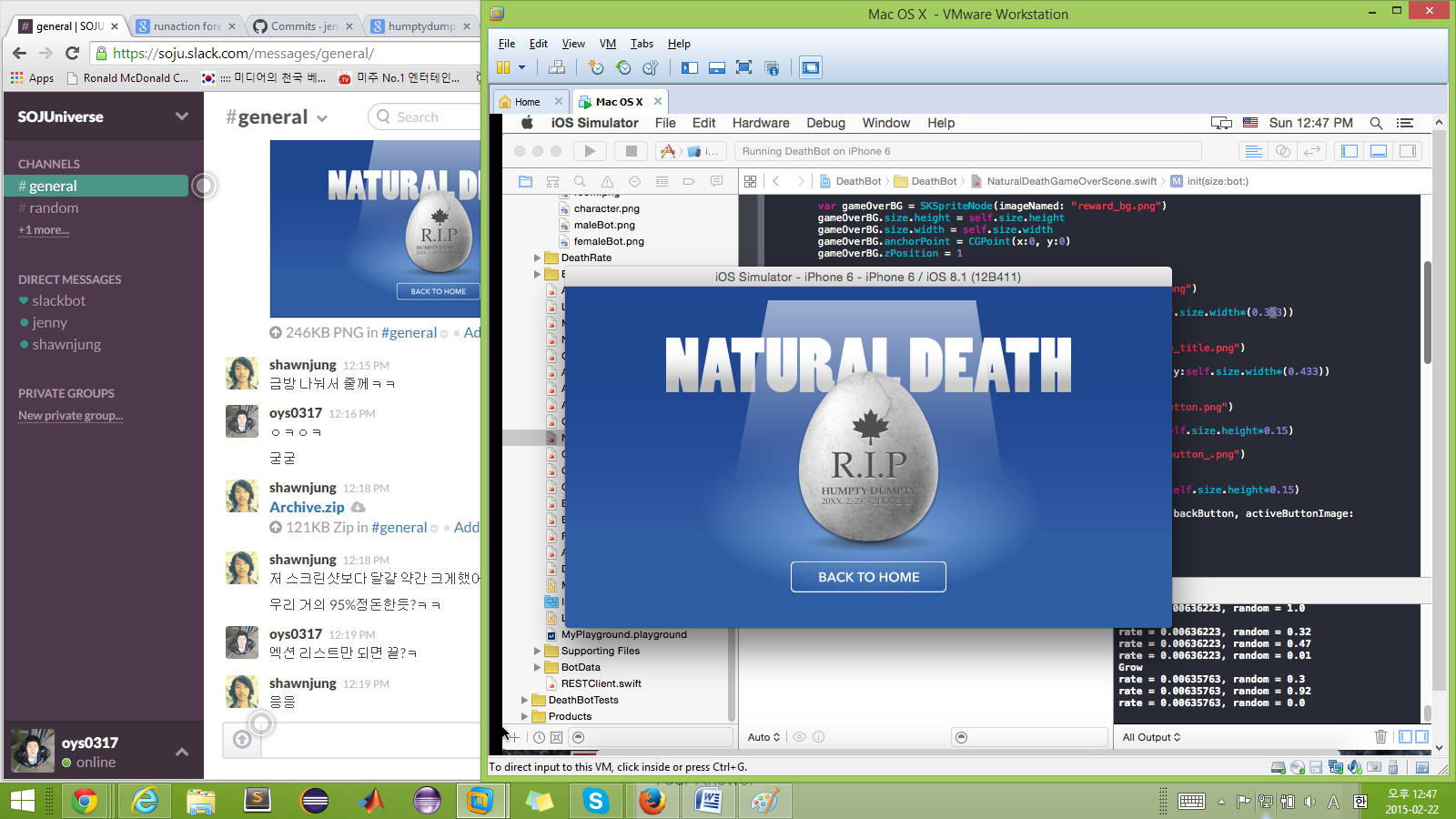Click the Xcode Run (play) button
Viewport: 1456px width, 819px height.
[590, 151]
